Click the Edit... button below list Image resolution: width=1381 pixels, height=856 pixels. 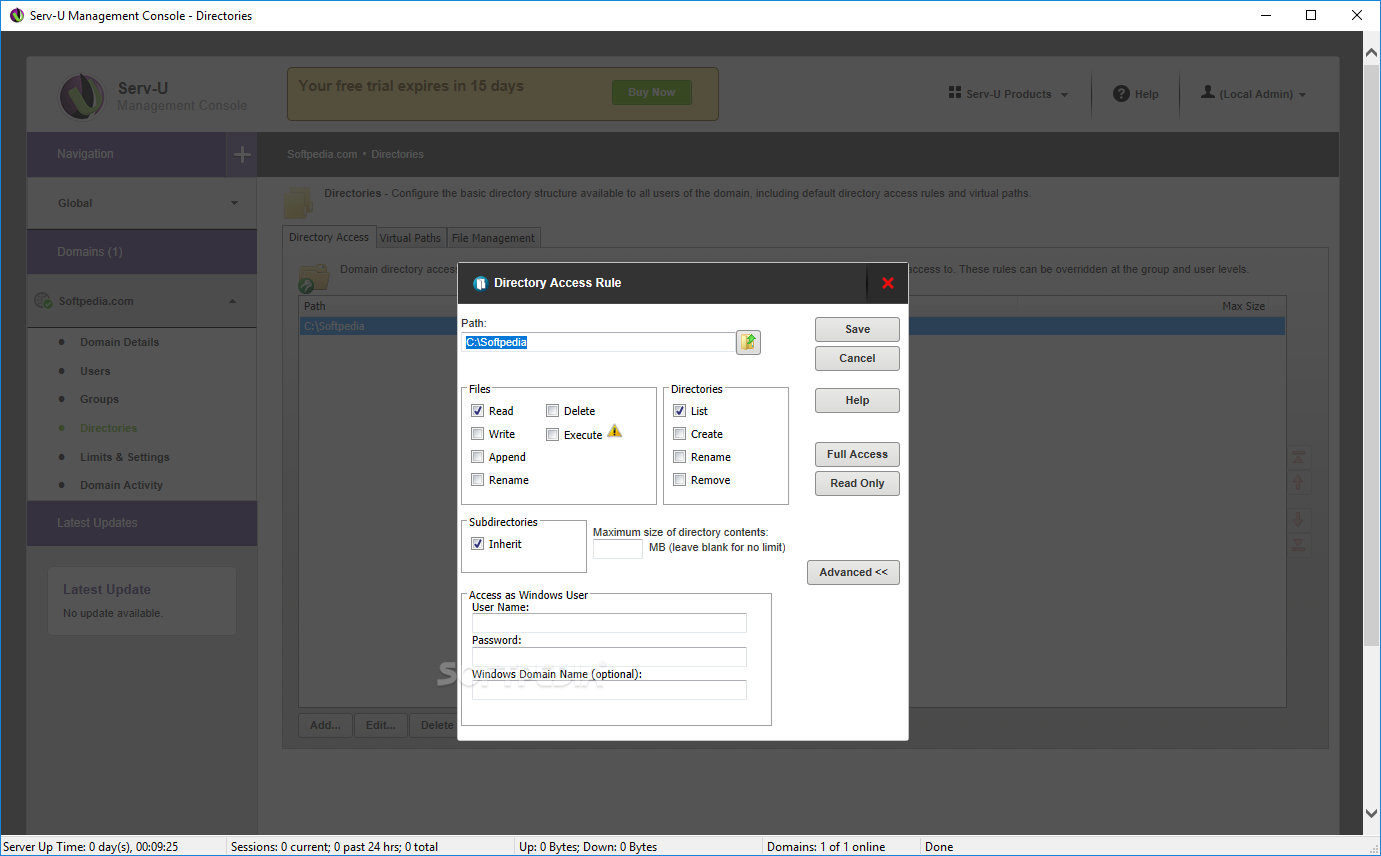pos(381,725)
